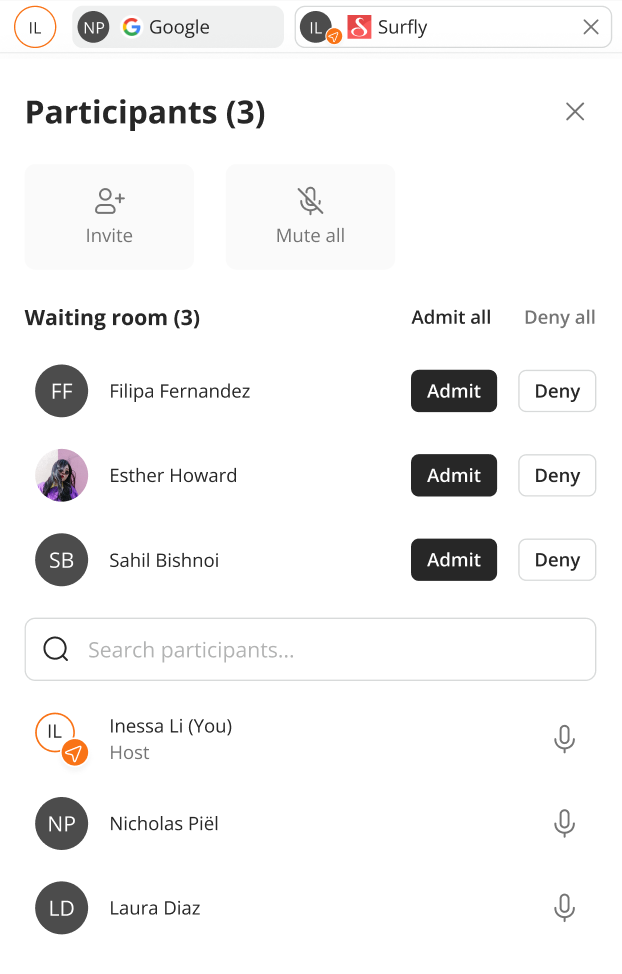This screenshot has width=622, height=974.
Task: Mute Laura Diaz's microphone
Action: (564, 908)
